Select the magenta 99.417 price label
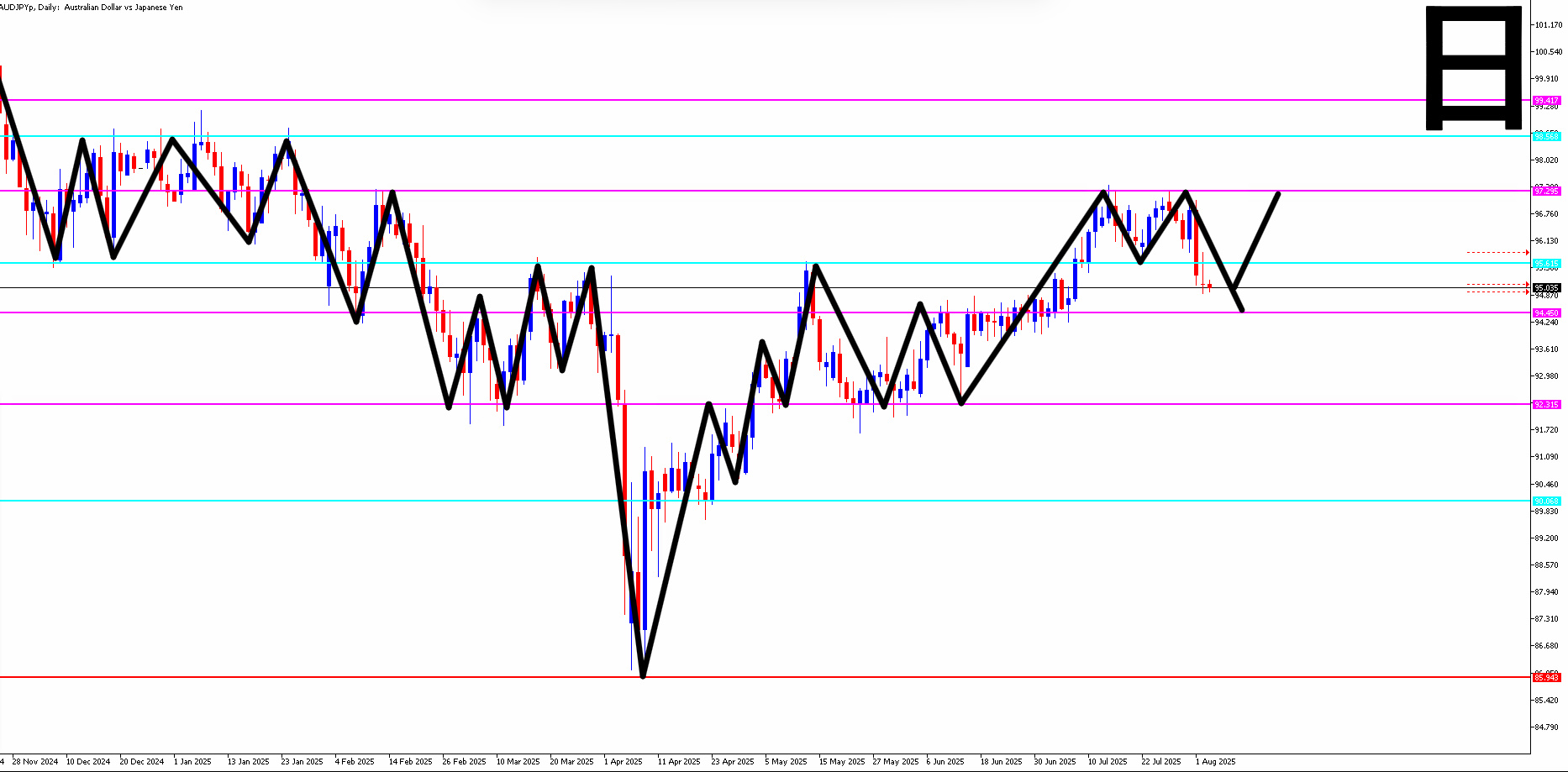Image resolution: width=1568 pixels, height=772 pixels. click(x=1546, y=100)
